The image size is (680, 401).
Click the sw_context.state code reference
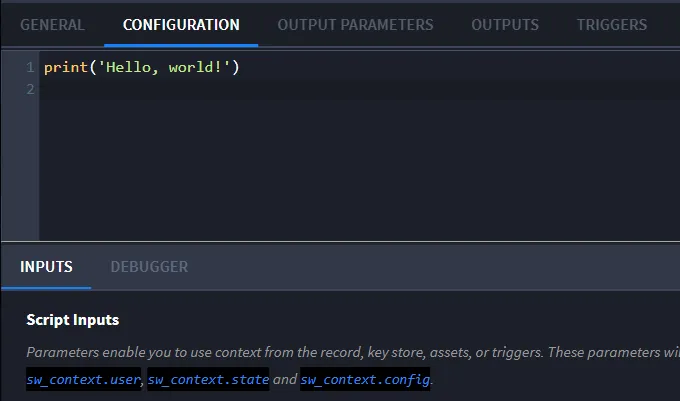[x=208, y=379]
